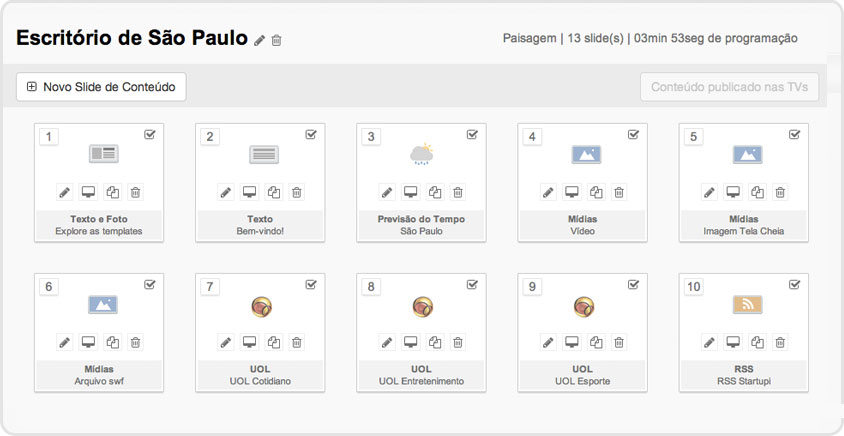The width and height of the screenshot is (844, 436).
Task: Select the weather thumbnail on slide 3
Action: pos(421,154)
